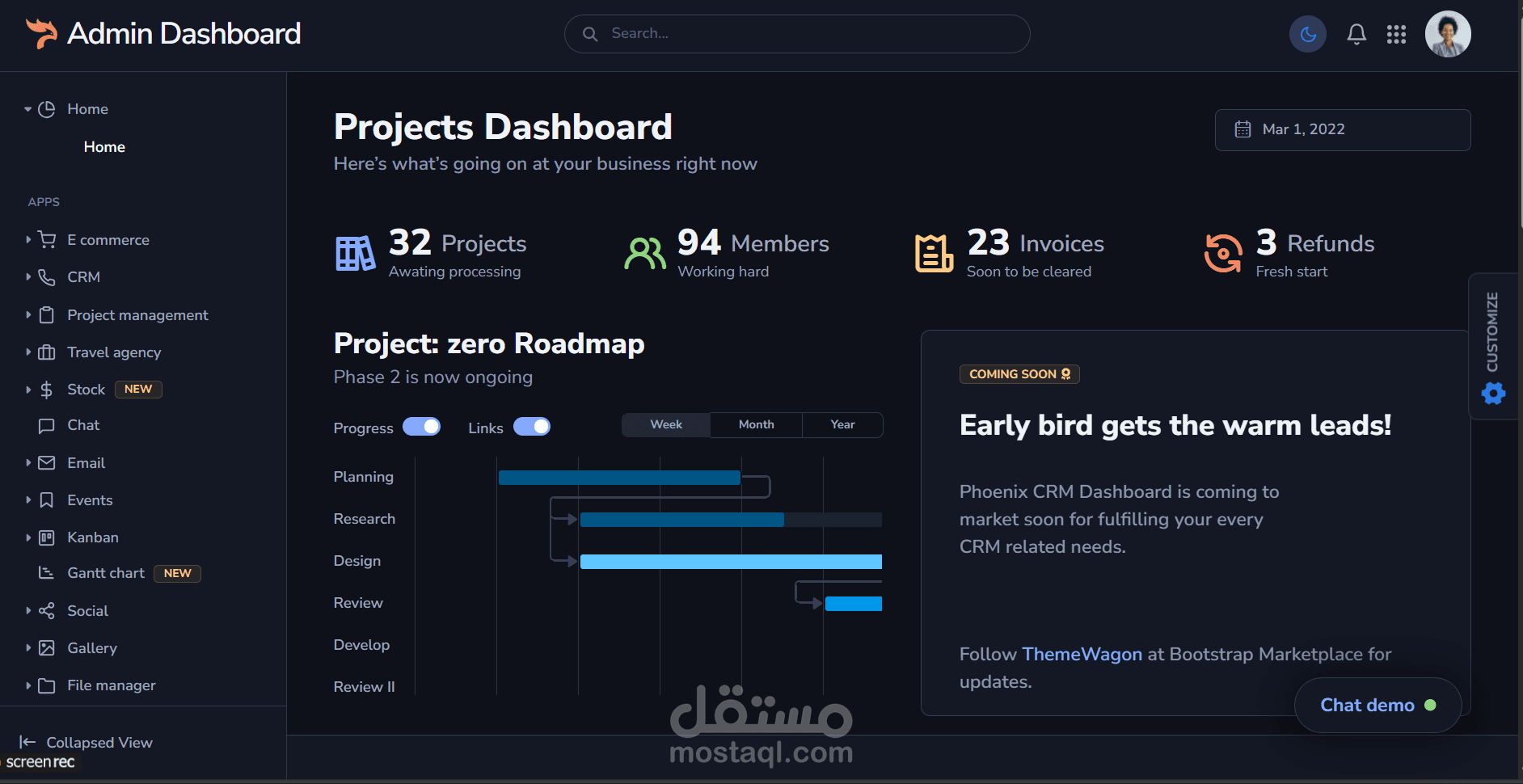1523x784 pixels.
Task: Toggle the dark mode moon switch
Action: pyautogui.click(x=1308, y=34)
